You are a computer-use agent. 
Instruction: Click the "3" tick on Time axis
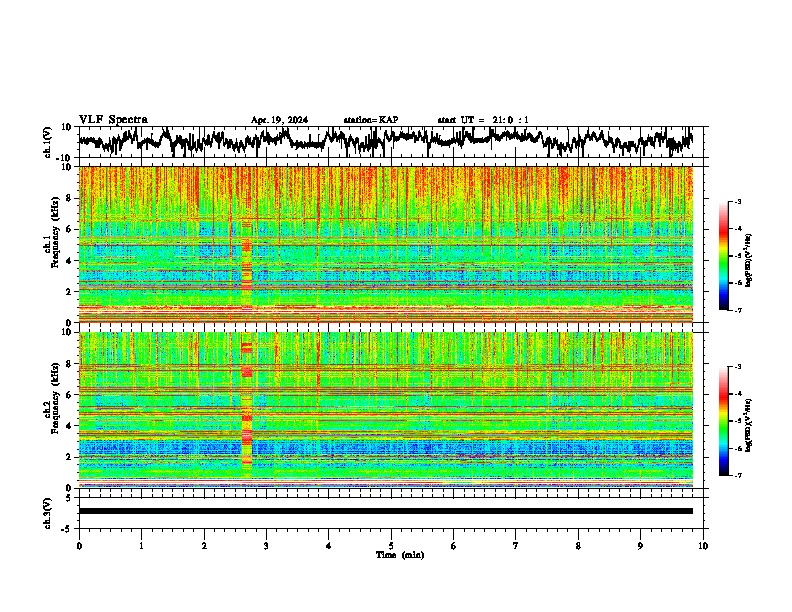pyautogui.click(x=266, y=546)
